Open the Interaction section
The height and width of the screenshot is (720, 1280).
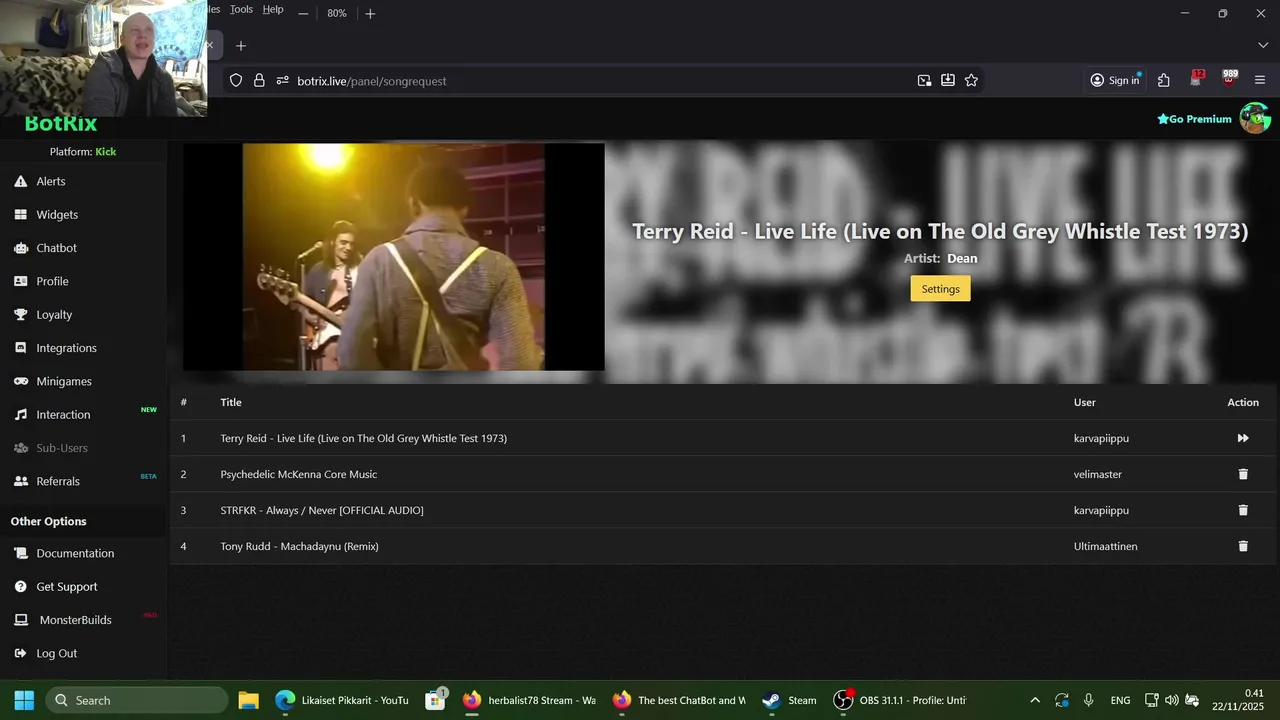pyautogui.click(x=63, y=414)
